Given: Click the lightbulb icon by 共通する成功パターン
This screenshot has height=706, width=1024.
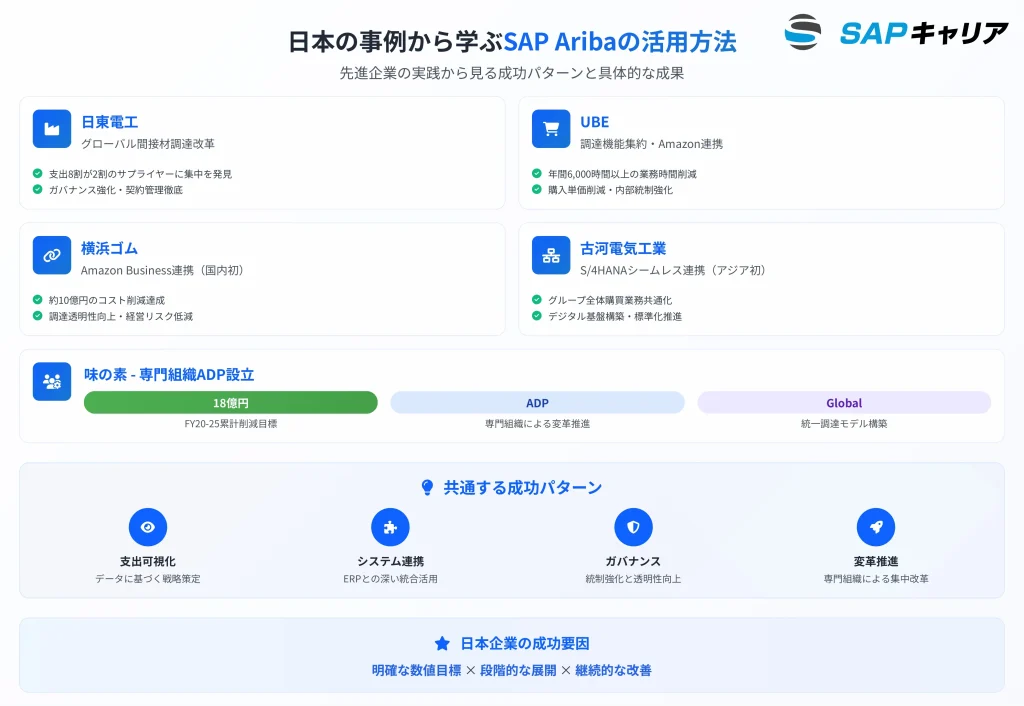Looking at the screenshot, I should click(427, 488).
